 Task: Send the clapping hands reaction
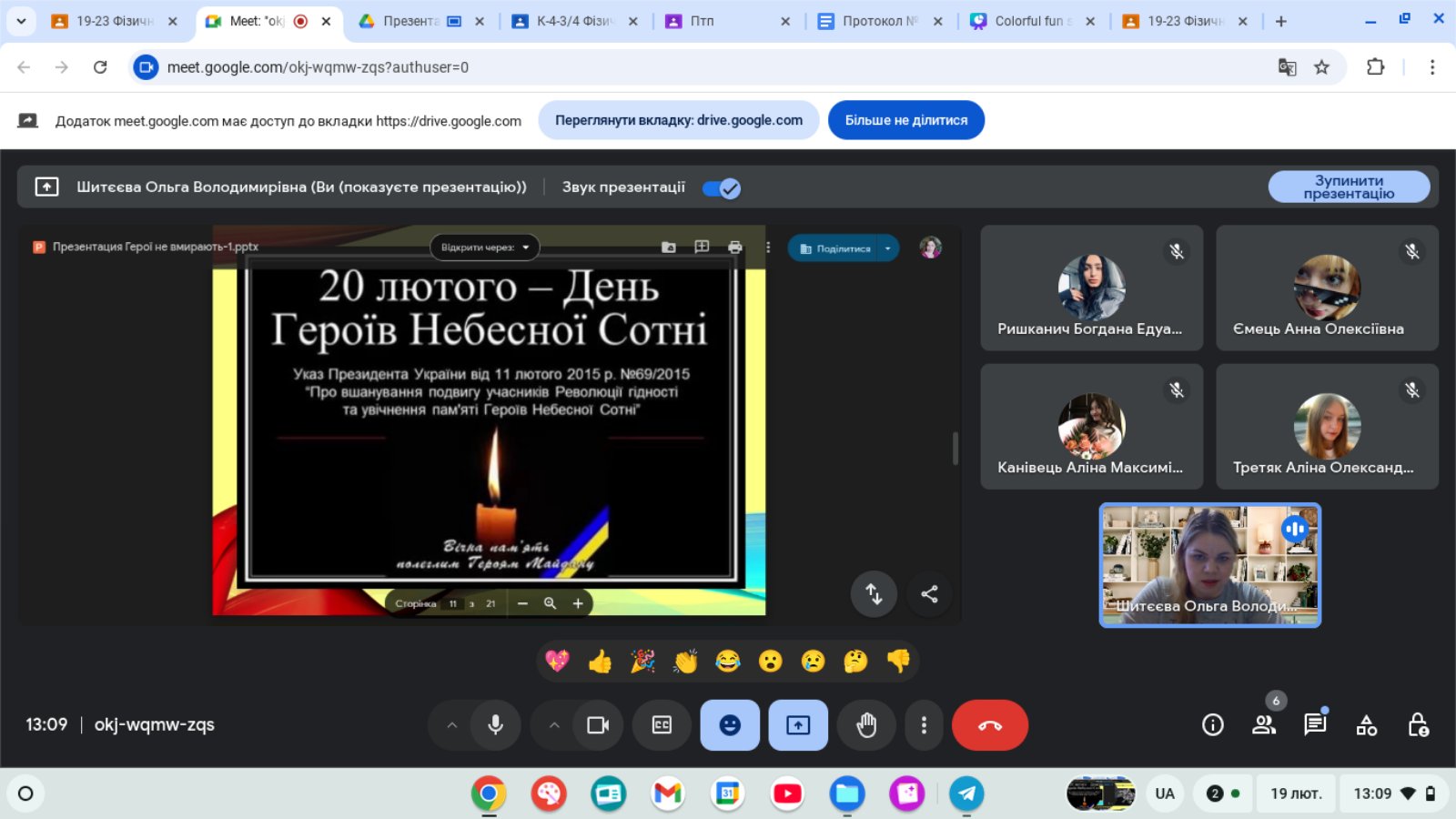(x=685, y=662)
